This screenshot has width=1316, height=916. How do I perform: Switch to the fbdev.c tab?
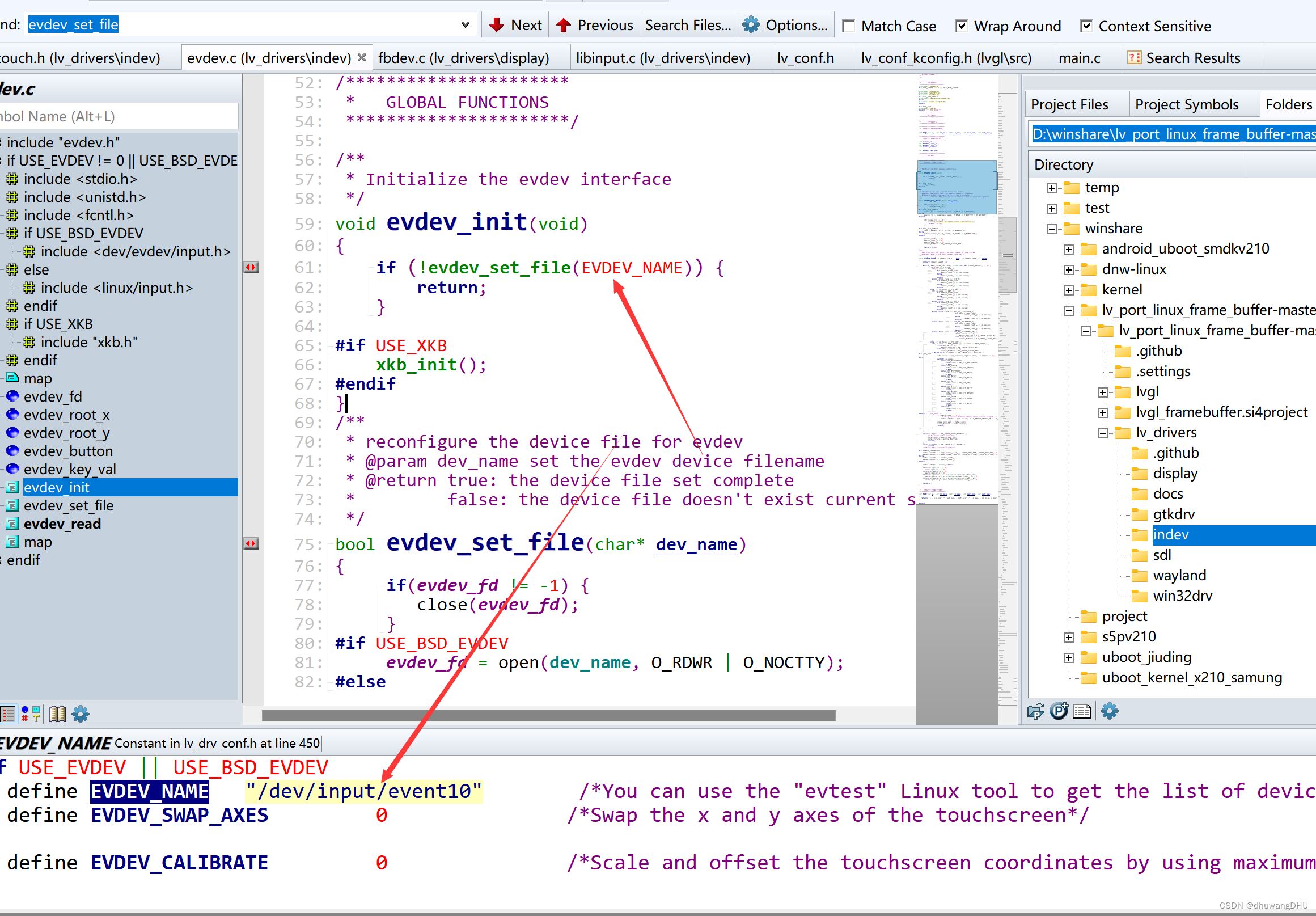[464, 58]
